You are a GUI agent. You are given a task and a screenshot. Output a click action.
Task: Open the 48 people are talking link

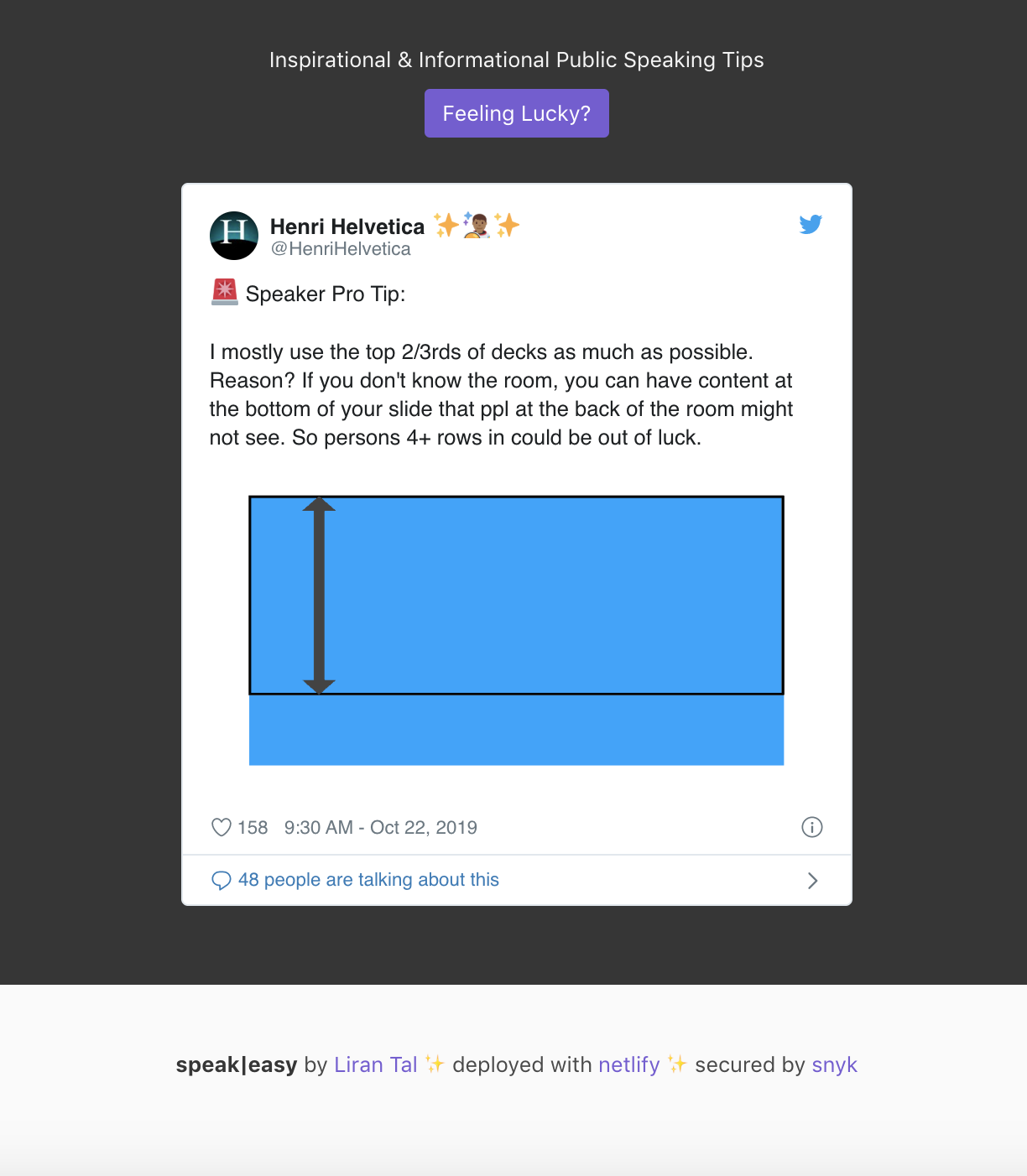pyautogui.click(x=369, y=880)
